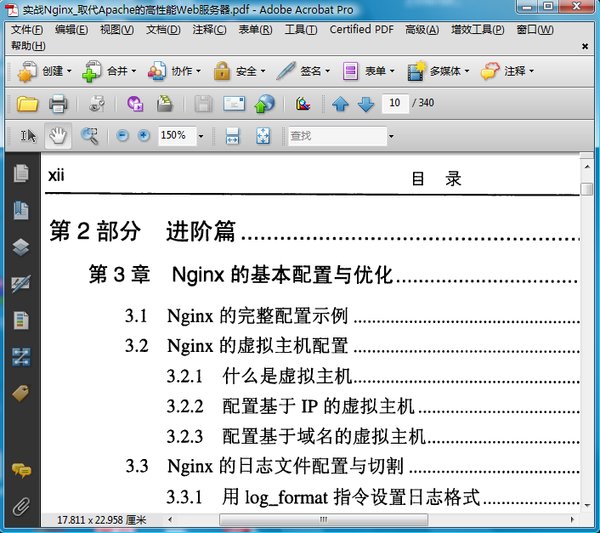
Task: Click the Collaborate icon
Action: tap(157, 72)
